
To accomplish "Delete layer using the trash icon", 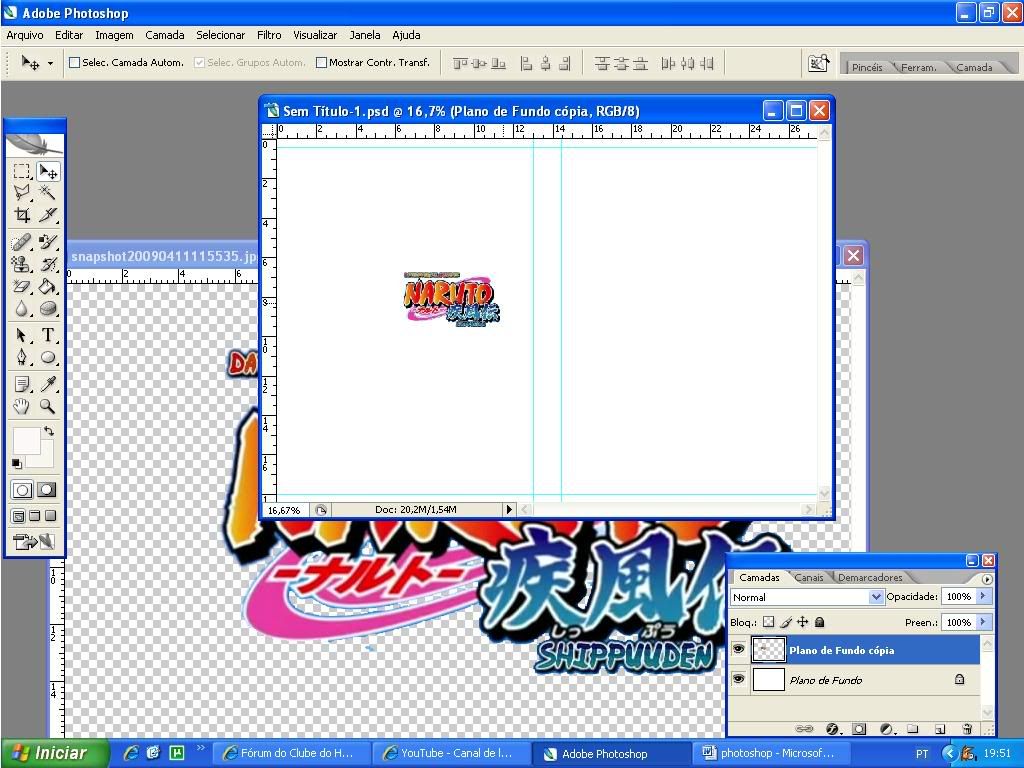I will point(966,729).
